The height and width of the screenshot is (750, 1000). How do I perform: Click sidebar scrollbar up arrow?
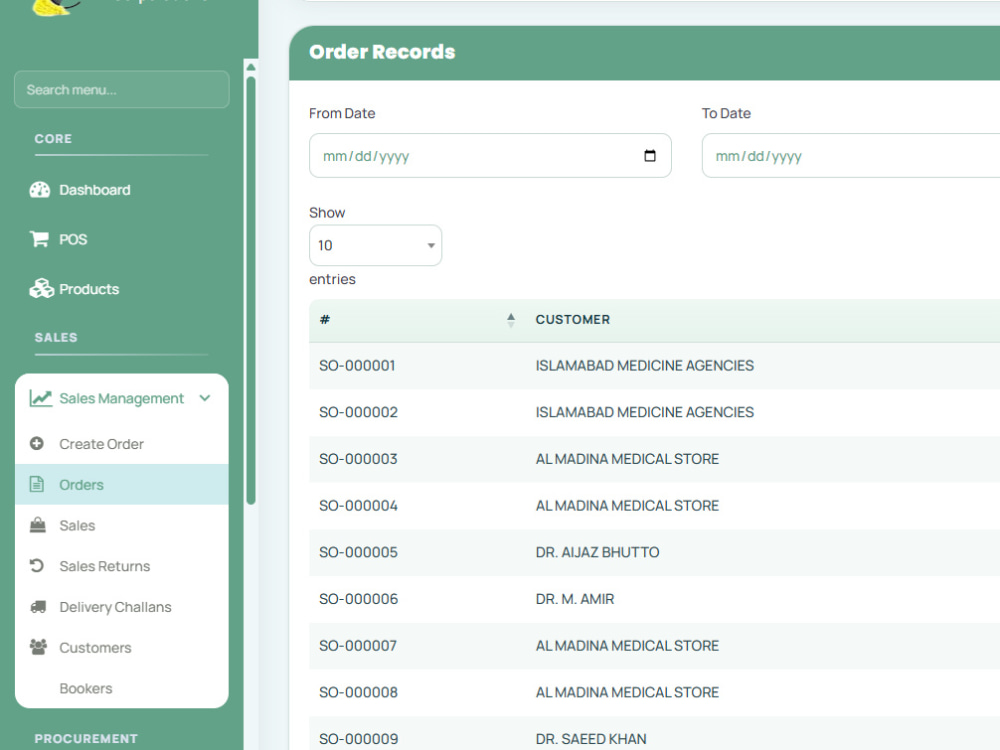(x=251, y=67)
